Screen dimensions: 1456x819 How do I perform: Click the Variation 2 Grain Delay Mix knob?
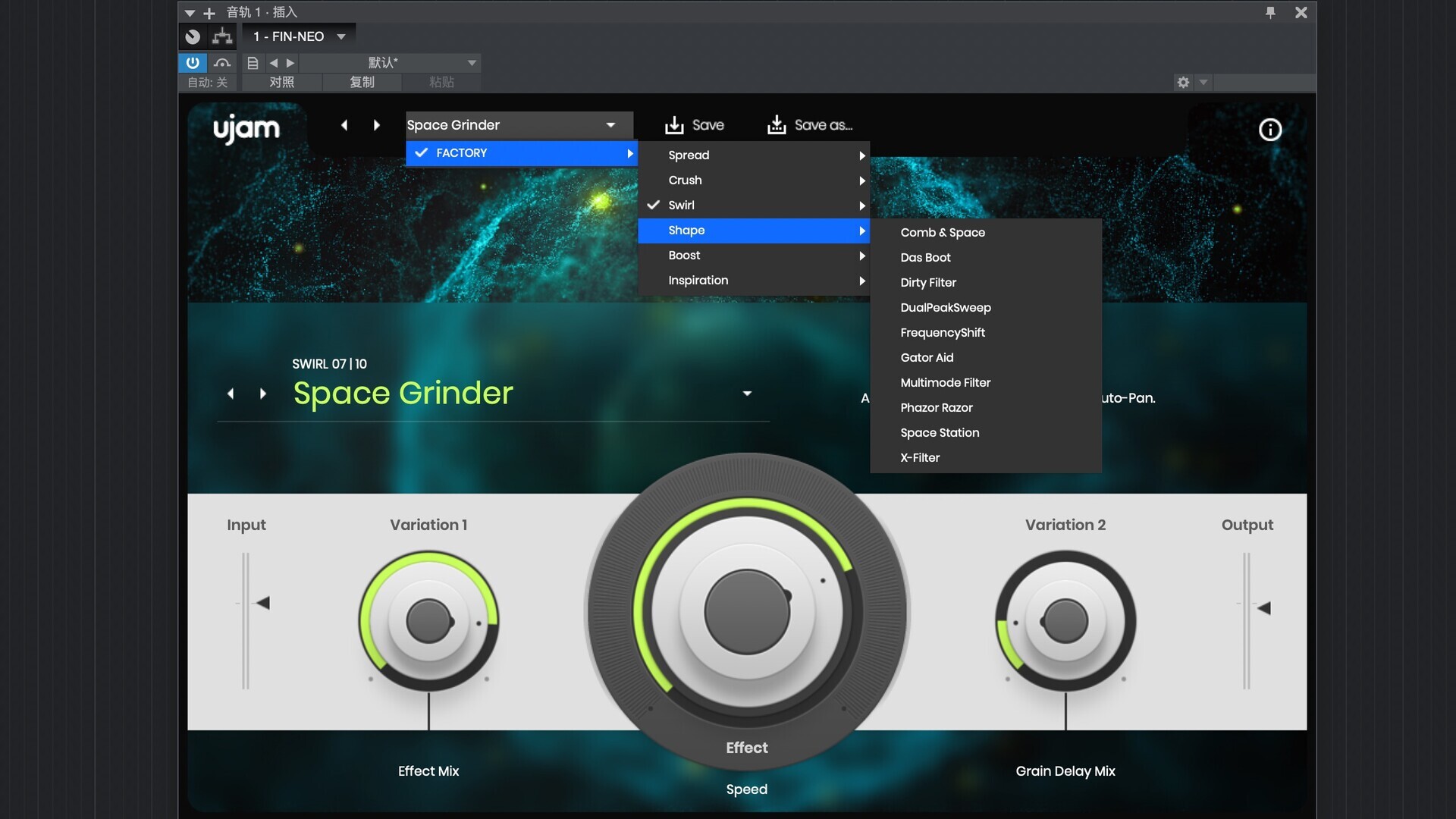pos(1065,621)
